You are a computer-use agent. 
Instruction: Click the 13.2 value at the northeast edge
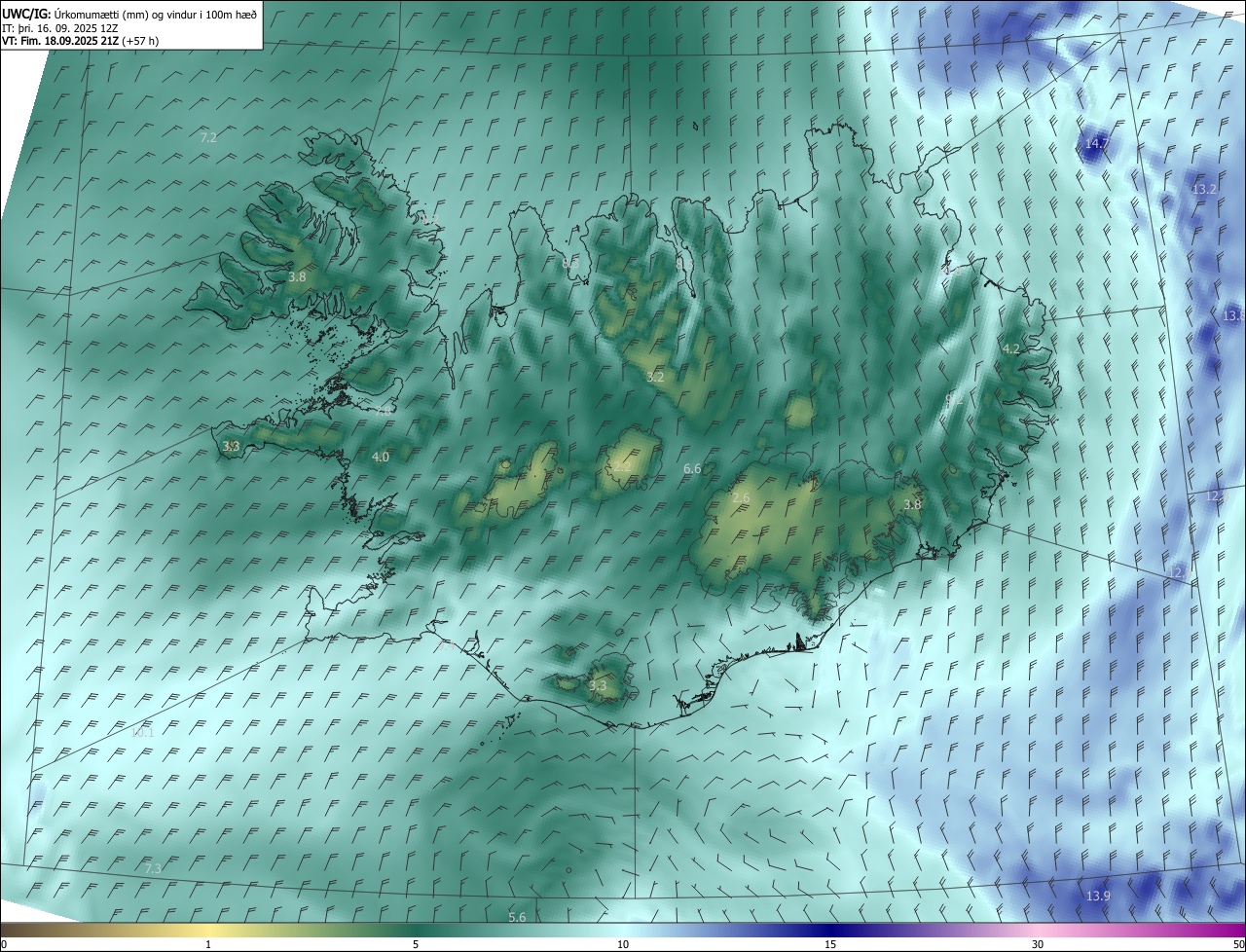[x=1204, y=189]
